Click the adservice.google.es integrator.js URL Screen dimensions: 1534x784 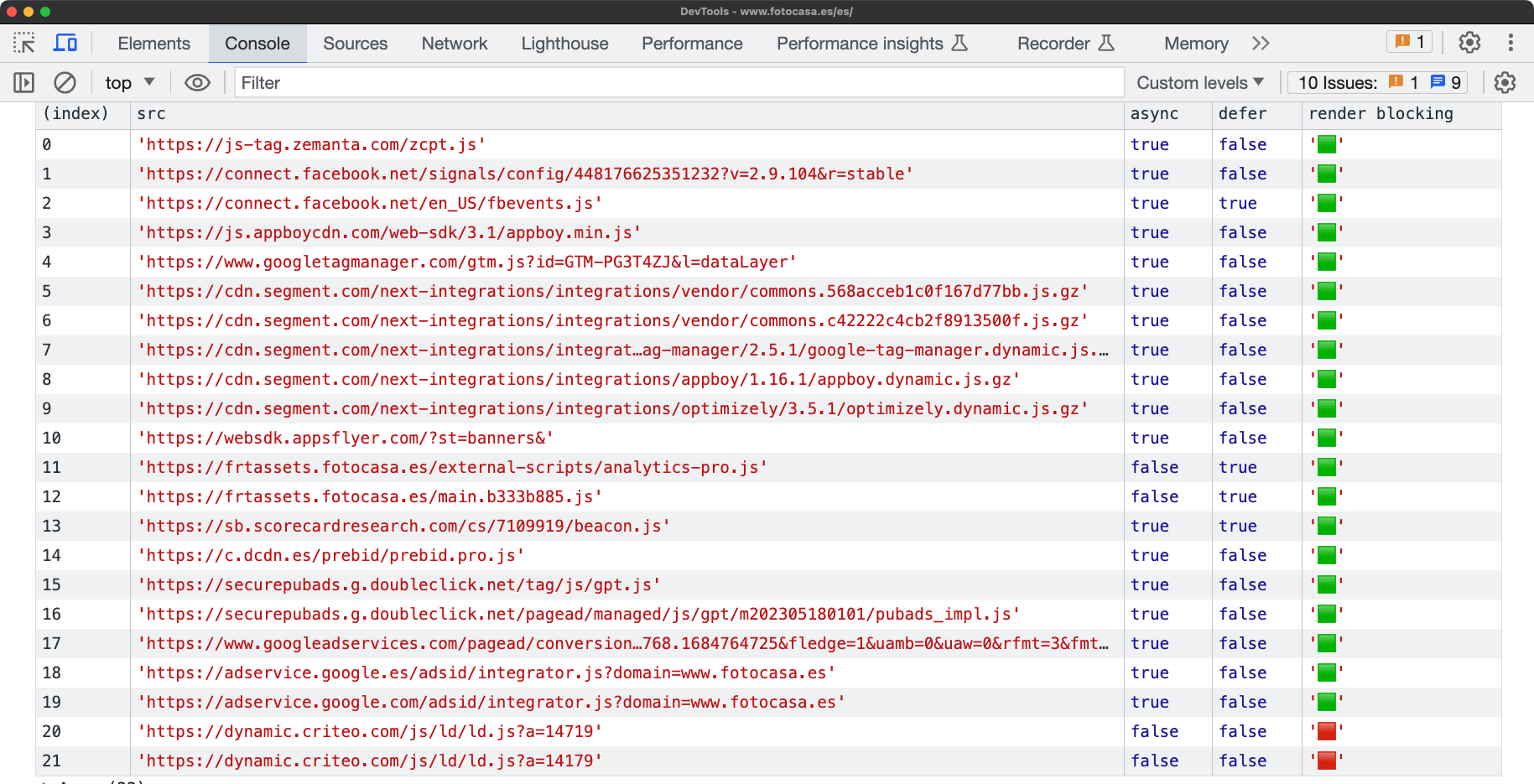[486, 672]
